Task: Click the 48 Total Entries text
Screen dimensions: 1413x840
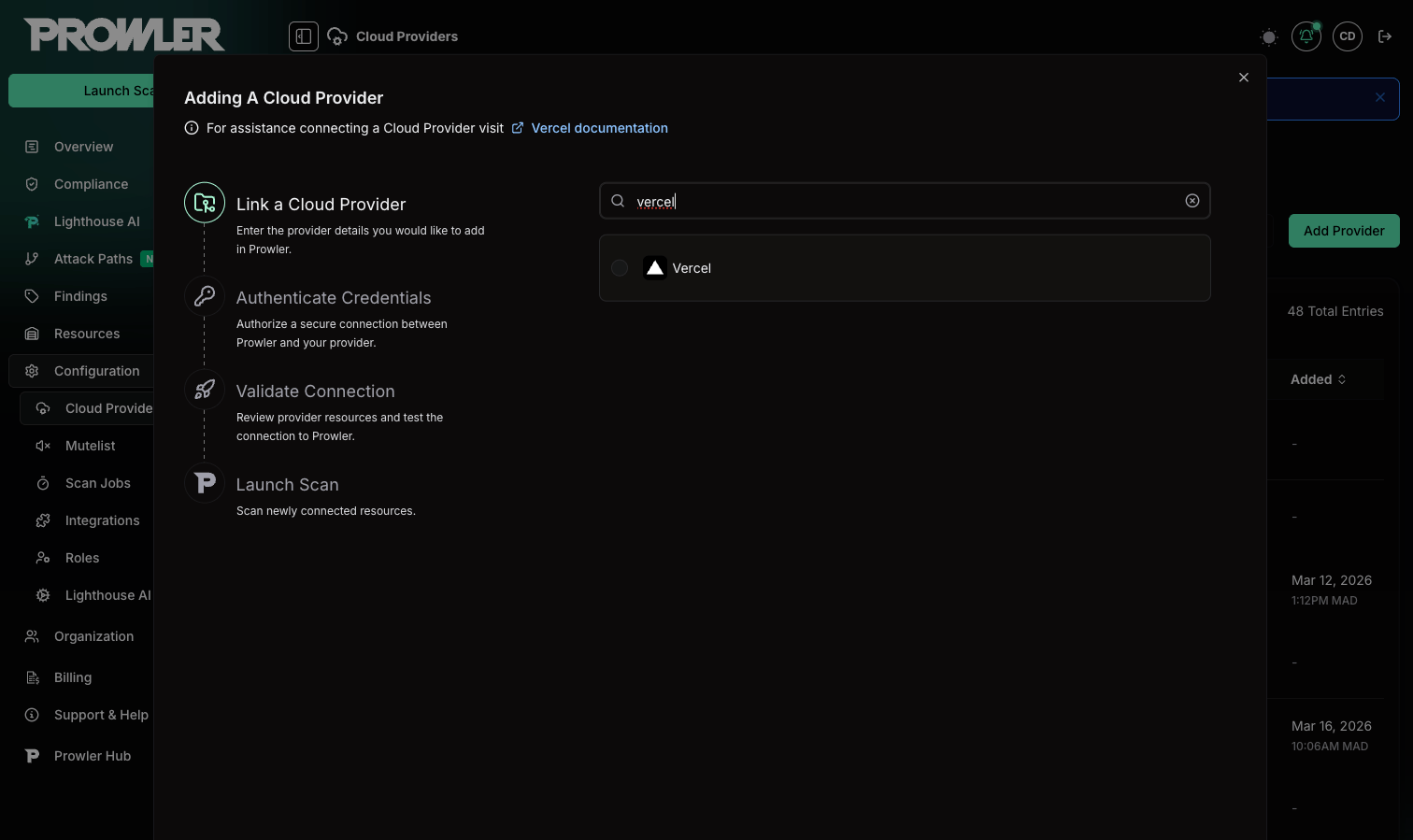Action: 1335,311
